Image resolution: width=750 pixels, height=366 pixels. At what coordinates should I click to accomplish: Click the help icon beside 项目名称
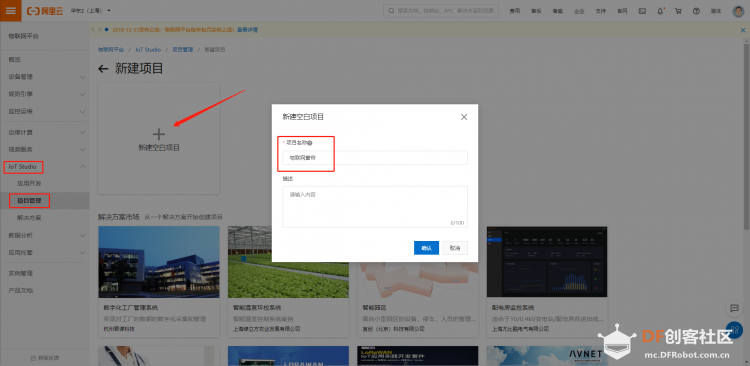310,143
